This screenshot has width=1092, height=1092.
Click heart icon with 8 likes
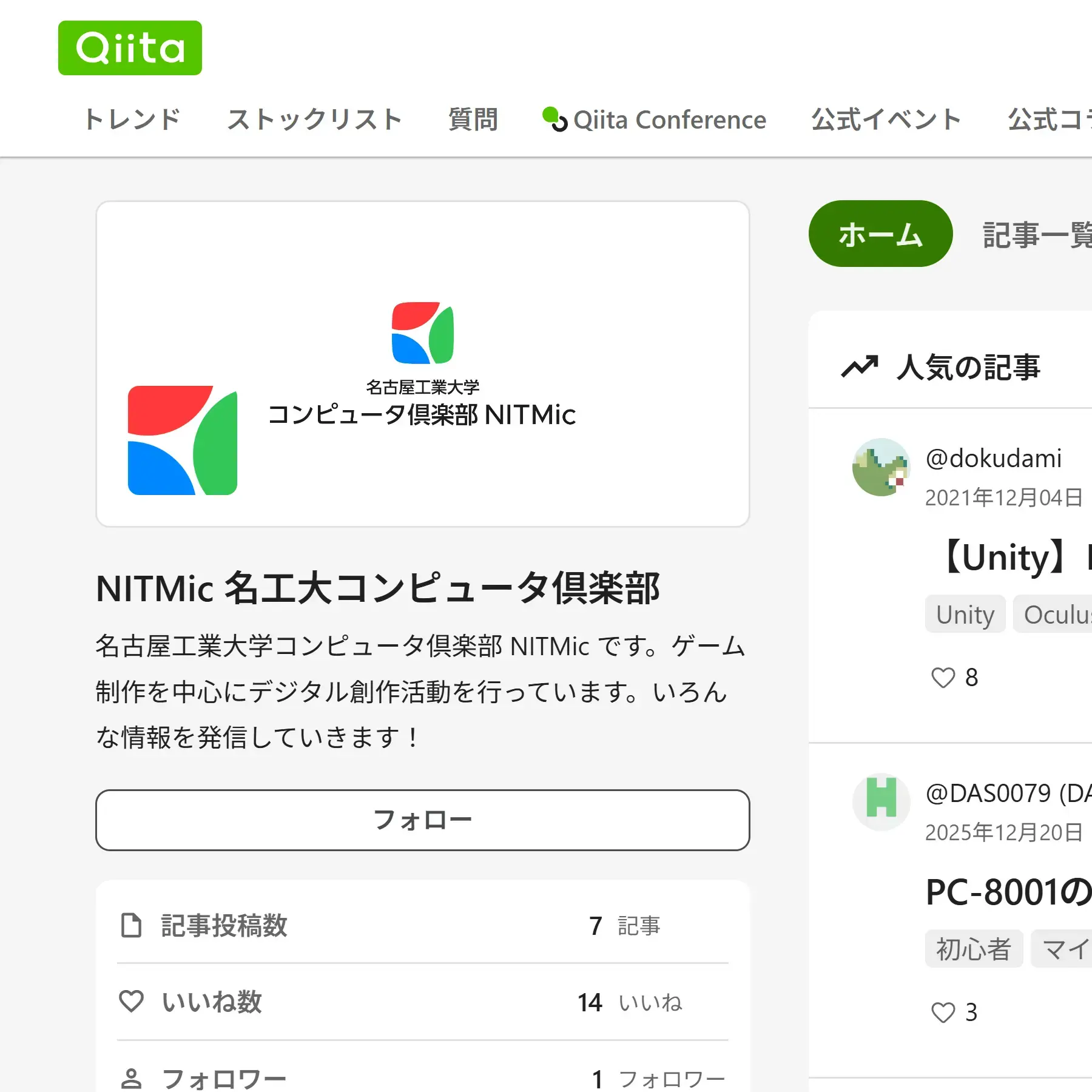click(943, 677)
